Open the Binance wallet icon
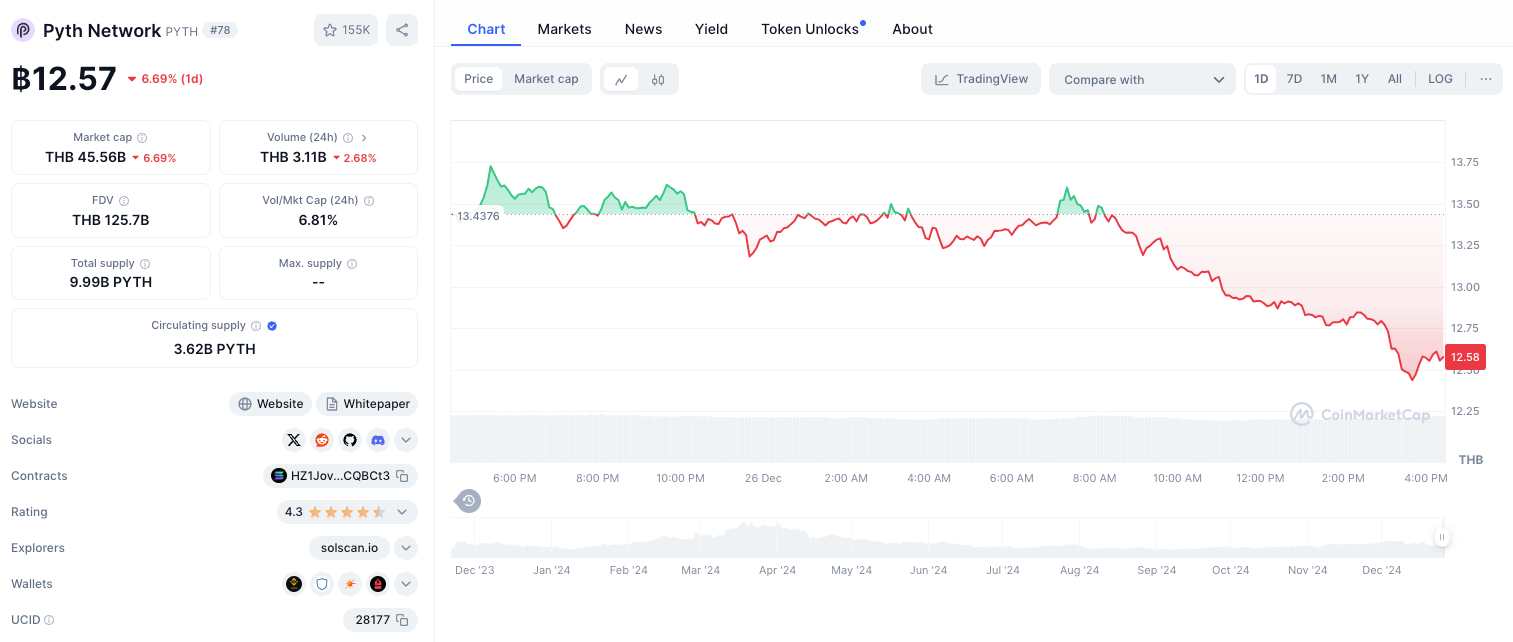 pos(294,584)
